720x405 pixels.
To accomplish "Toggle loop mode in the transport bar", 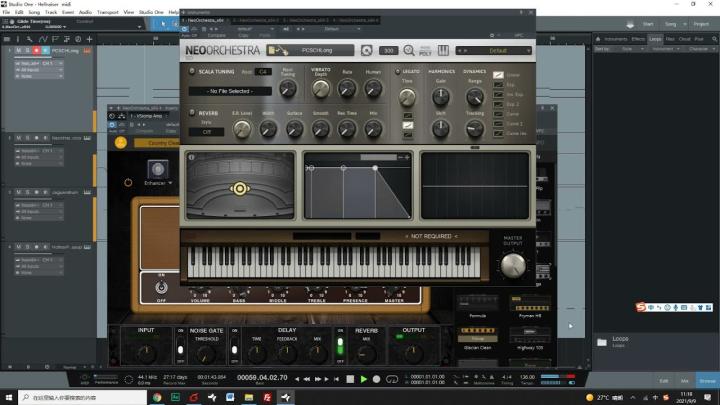I will [x=392, y=379].
